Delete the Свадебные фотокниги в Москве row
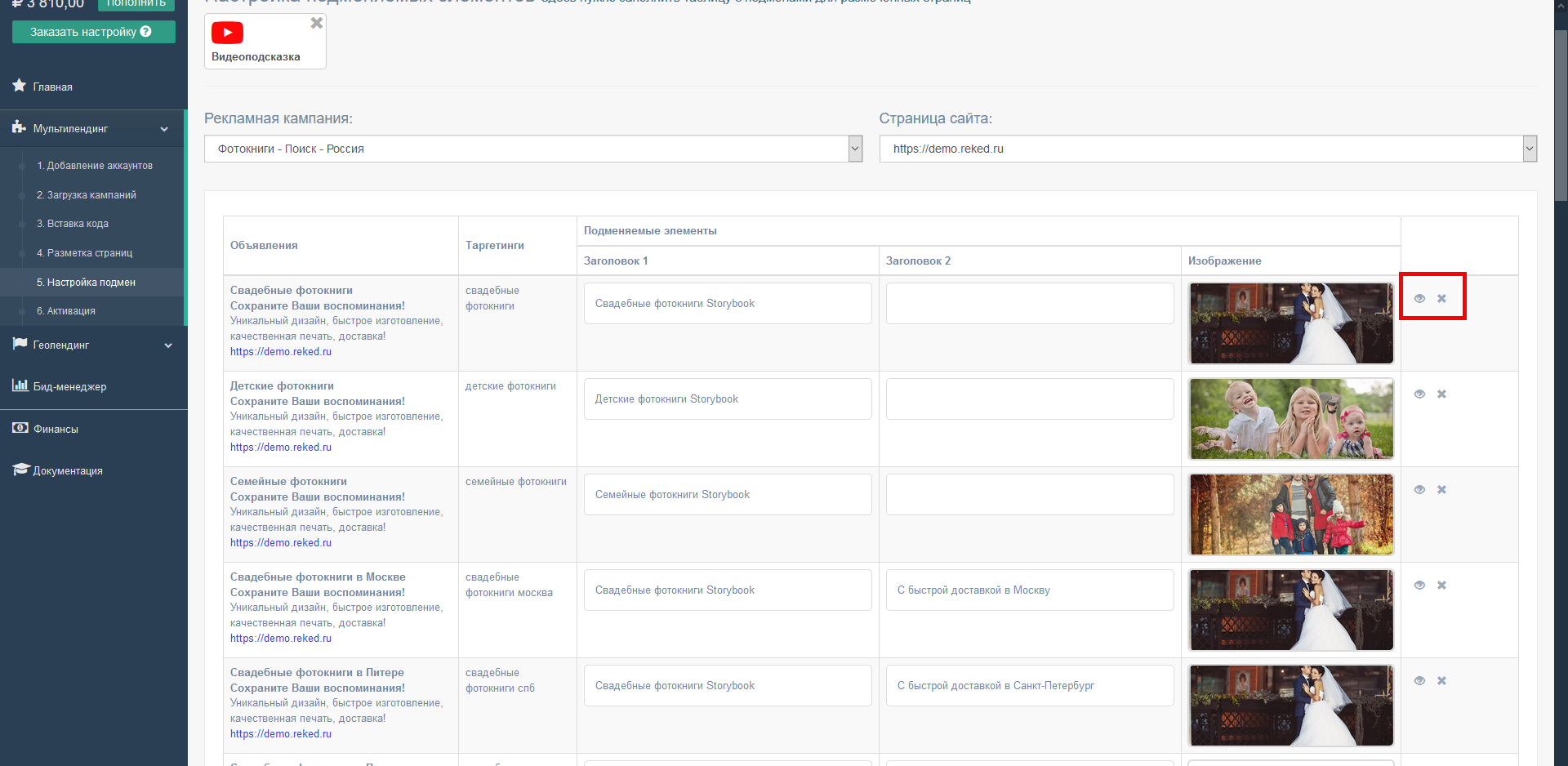1568x766 pixels. click(x=1441, y=586)
